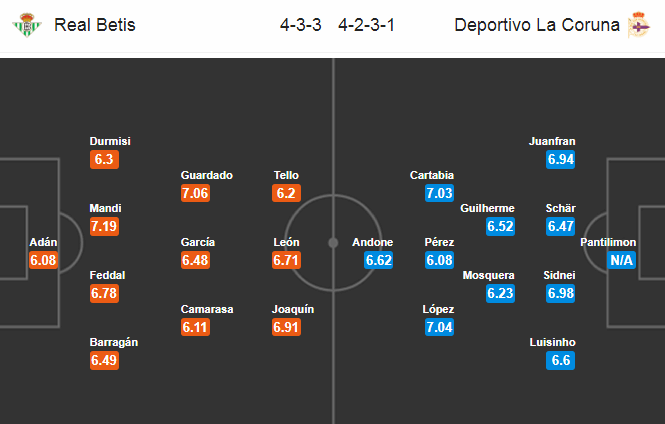Select Joaquín's 6.91 rating badge

point(286,327)
